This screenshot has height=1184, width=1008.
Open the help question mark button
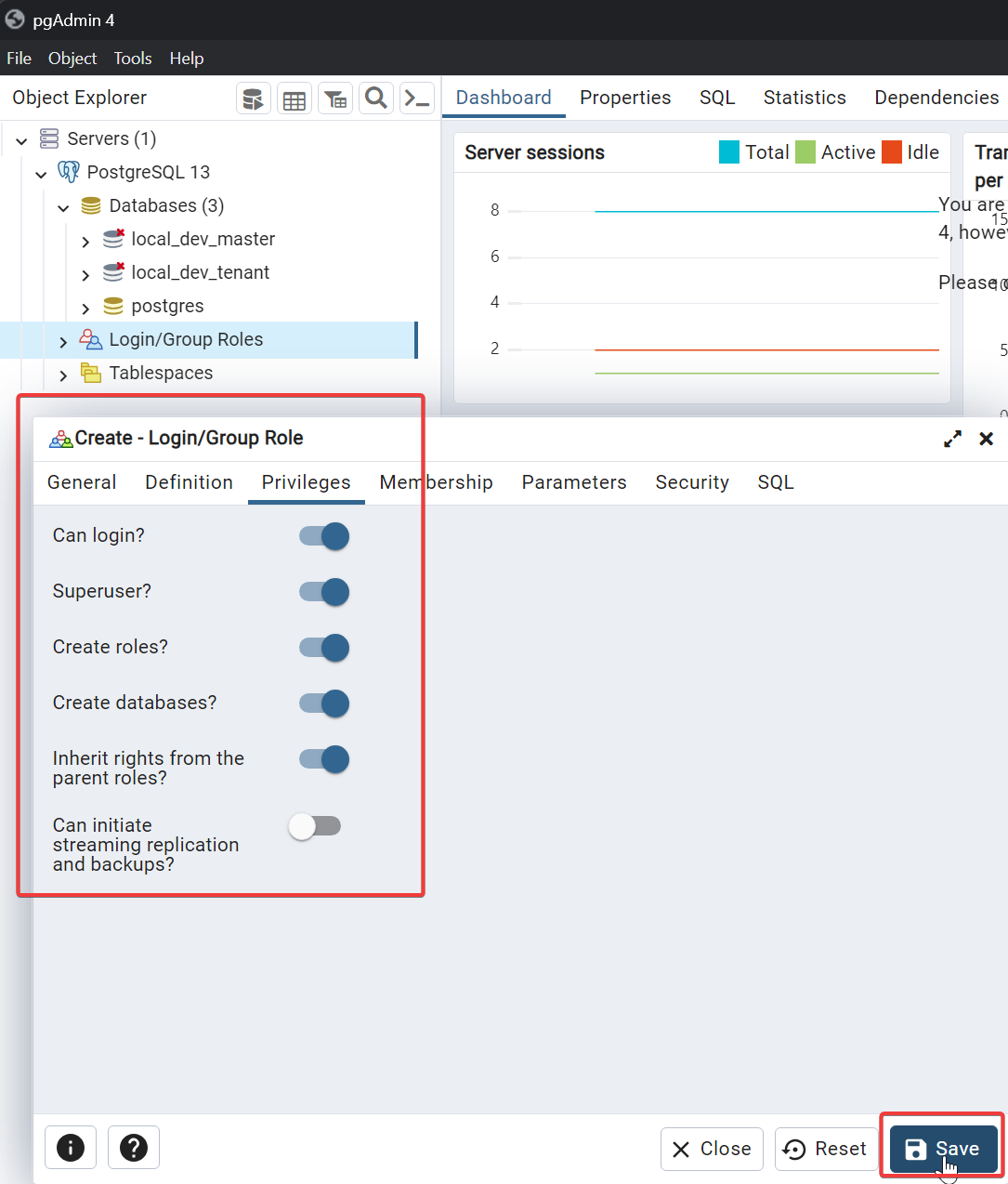[x=134, y=1148]
